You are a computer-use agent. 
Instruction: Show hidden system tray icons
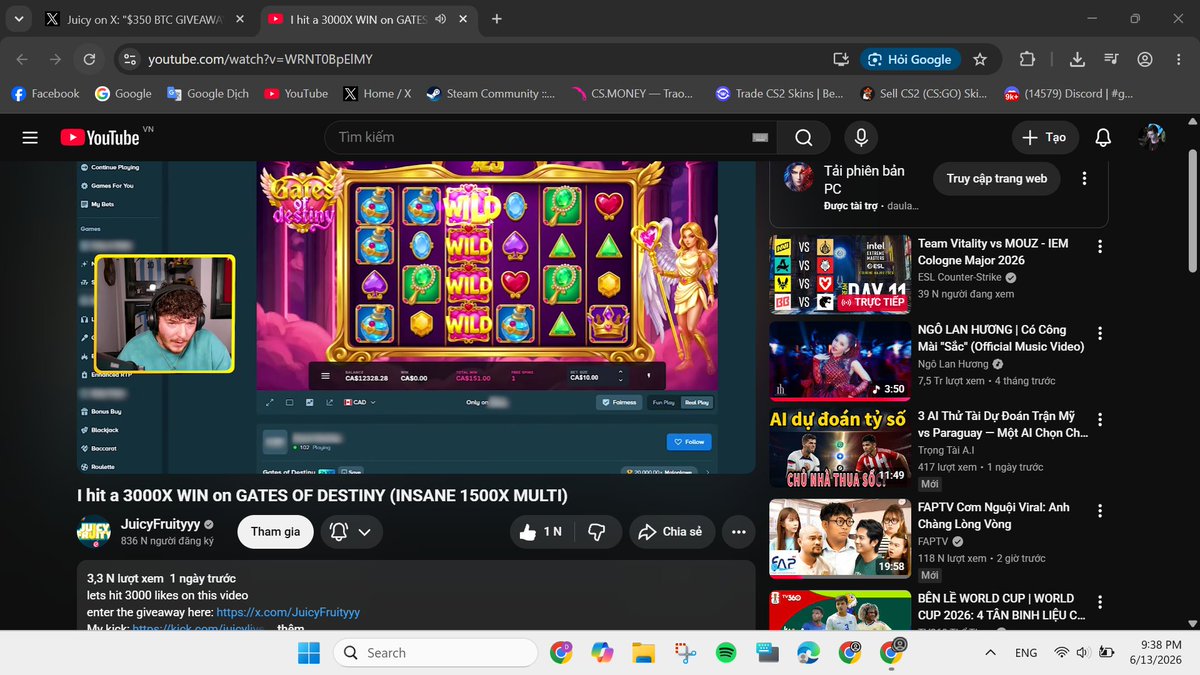click(x=990, y=653)
